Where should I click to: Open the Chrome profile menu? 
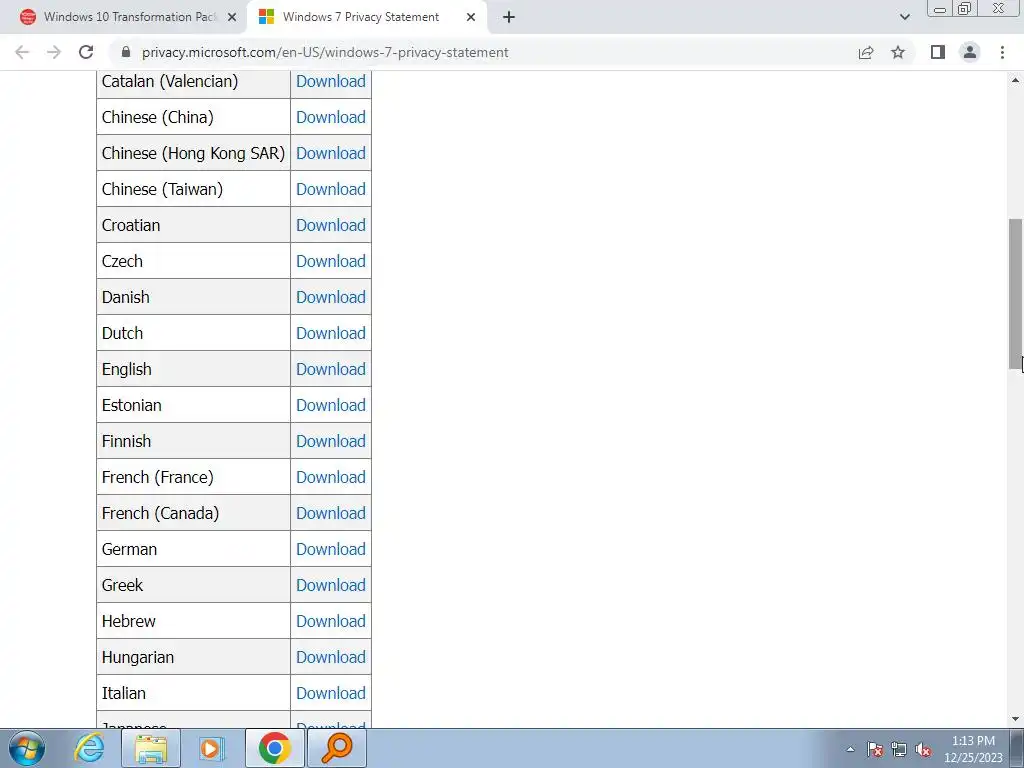click(970, 52)
